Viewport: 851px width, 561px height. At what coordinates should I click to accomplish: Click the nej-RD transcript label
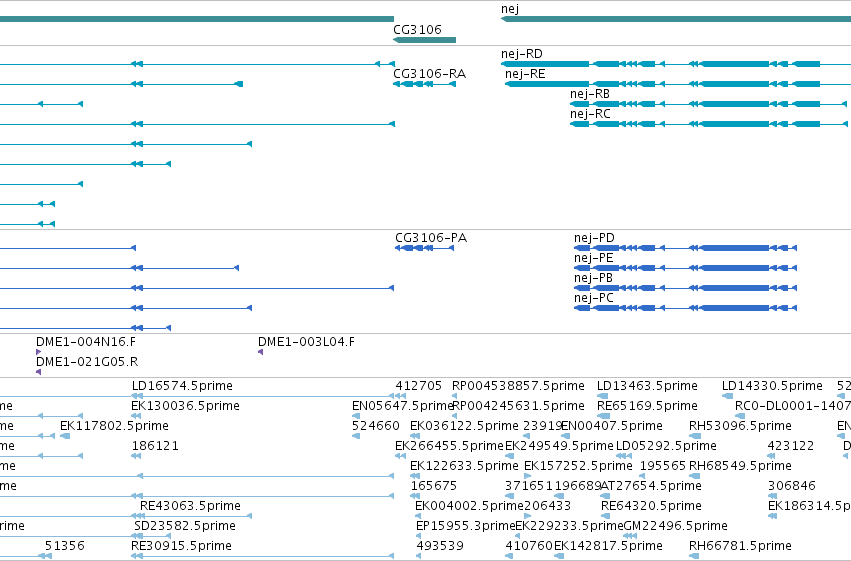coord(522,54)
